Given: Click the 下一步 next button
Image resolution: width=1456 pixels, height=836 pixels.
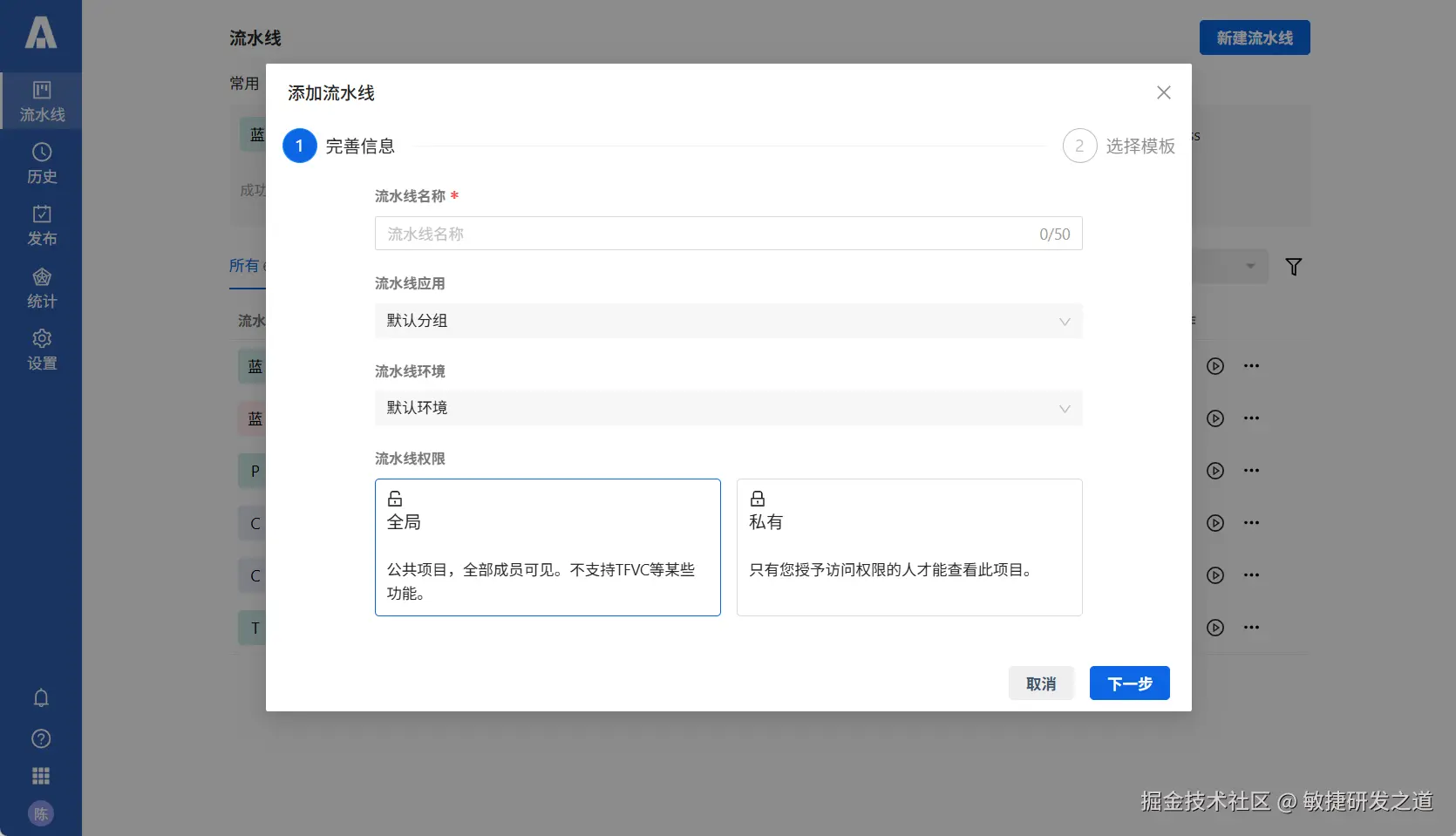Looking at the screenshot, I should point(1130,683).
